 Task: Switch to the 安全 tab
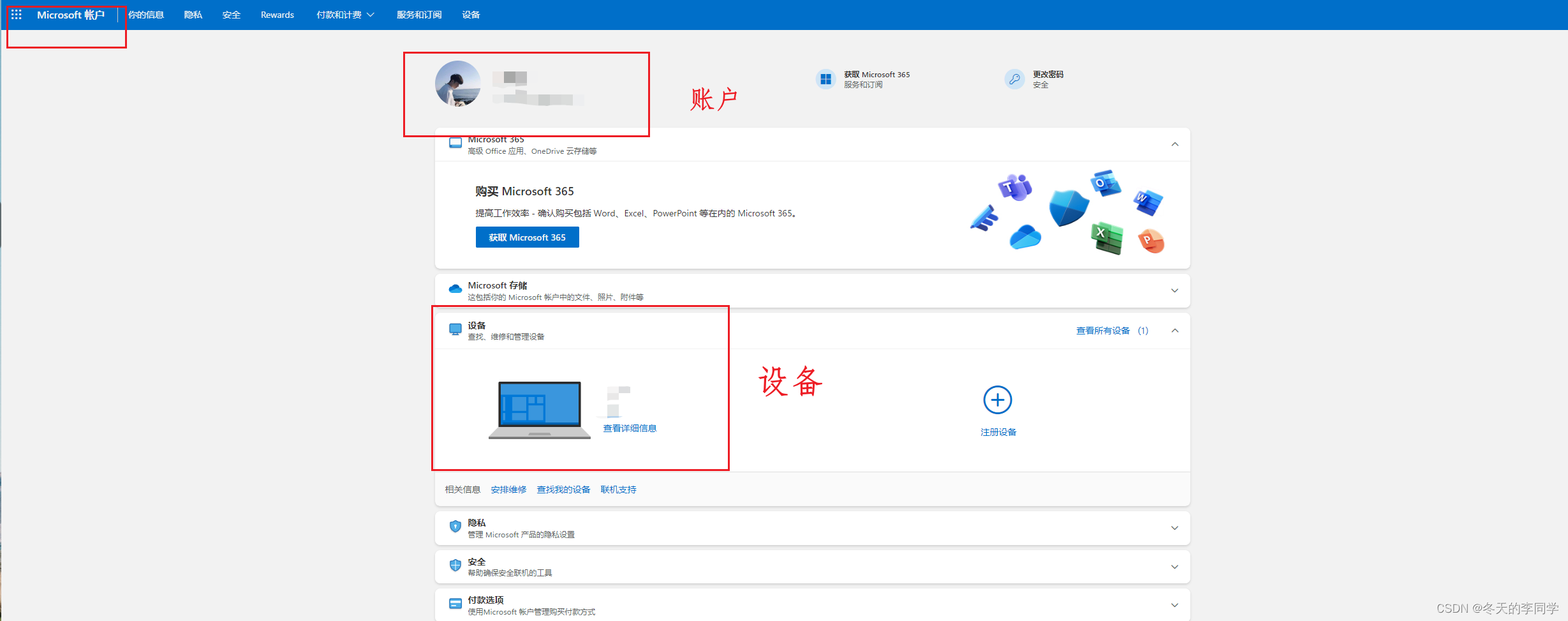click(x=232, y=15)
